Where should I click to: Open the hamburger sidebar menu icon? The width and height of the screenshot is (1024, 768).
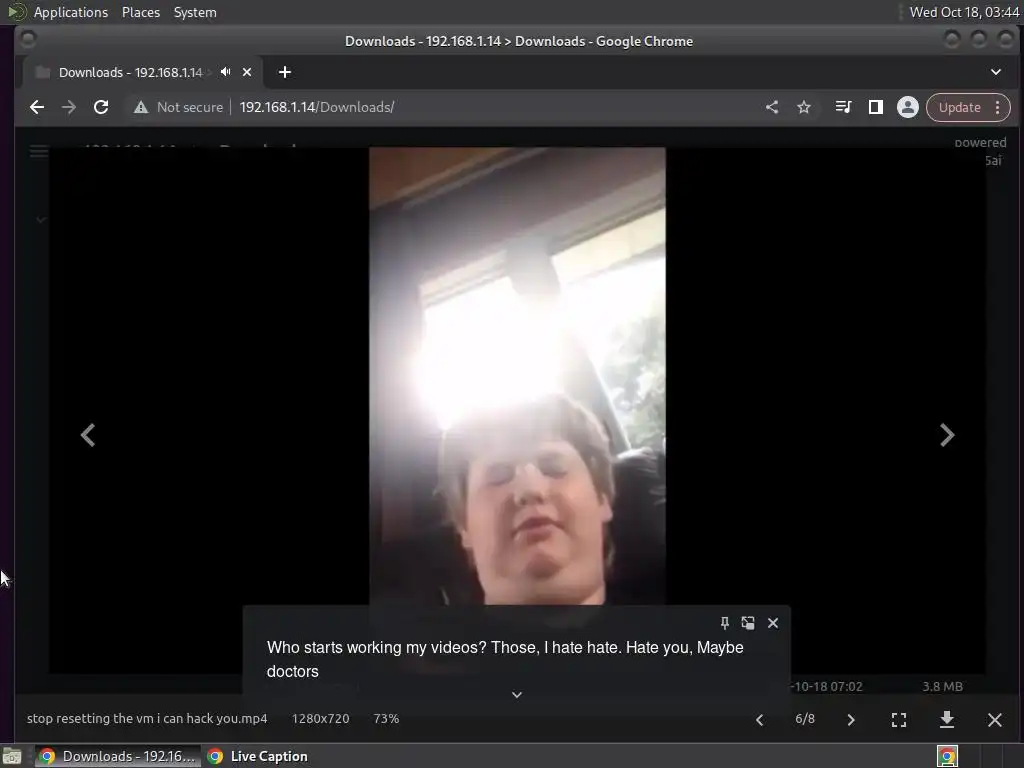pyautogui.click(x=39, y=152)
